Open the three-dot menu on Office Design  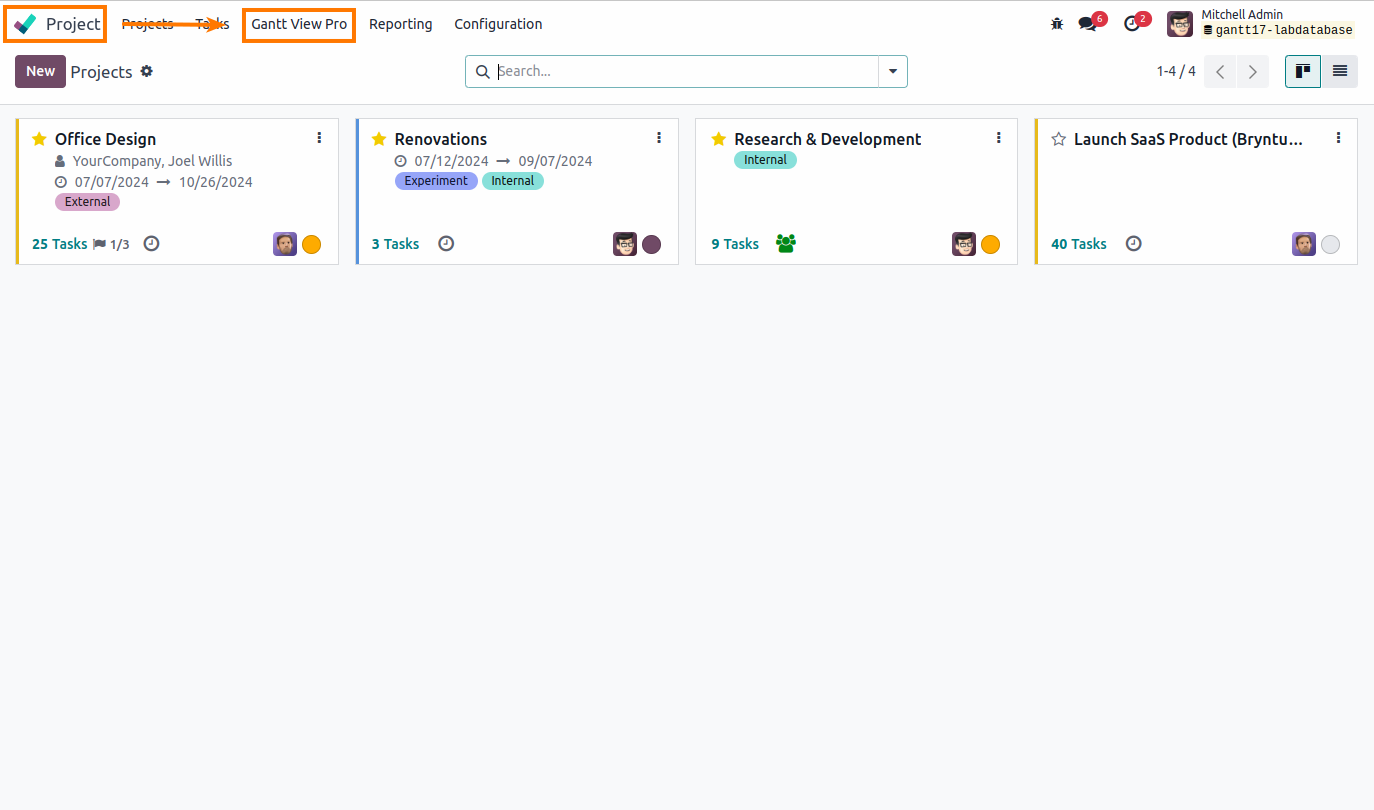319,137
